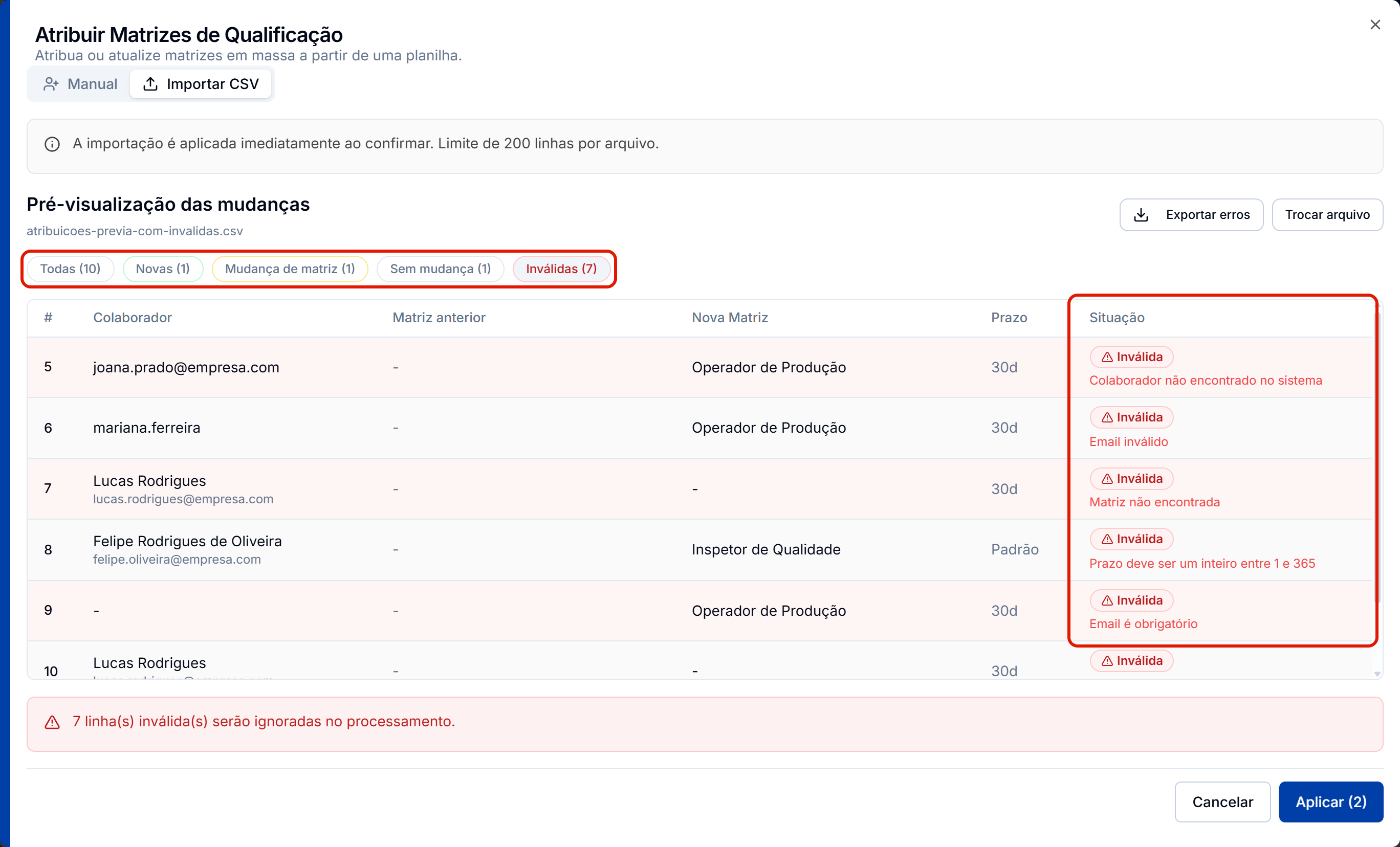Click the add-user icon on Manual tab
The image size is (1400, 847).
(51, 84)
